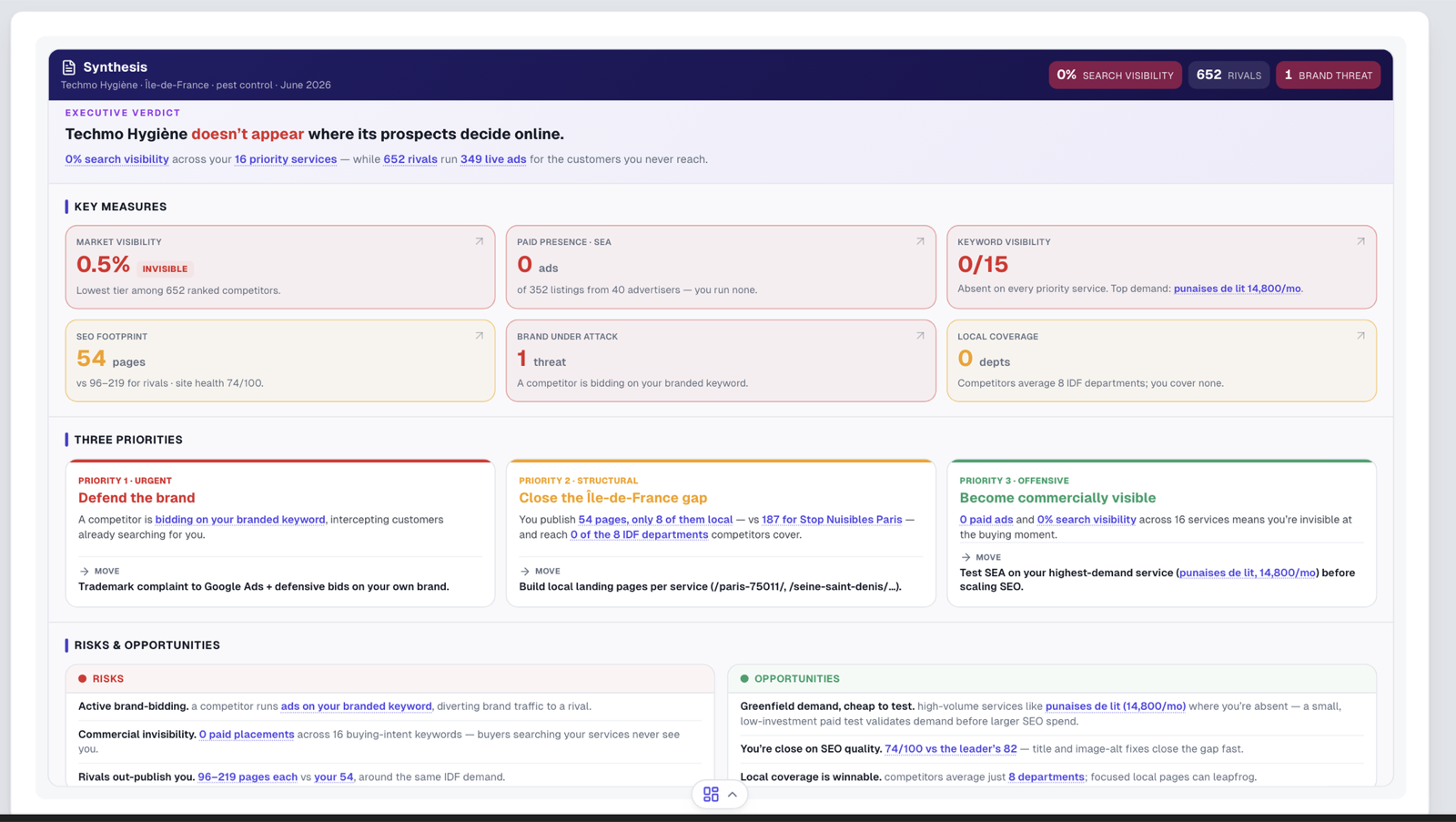Click the 'PRIORITY 2 · STRUCTURAL' label
This screenshot has height=822, width=1456.
tap(579, 481)
